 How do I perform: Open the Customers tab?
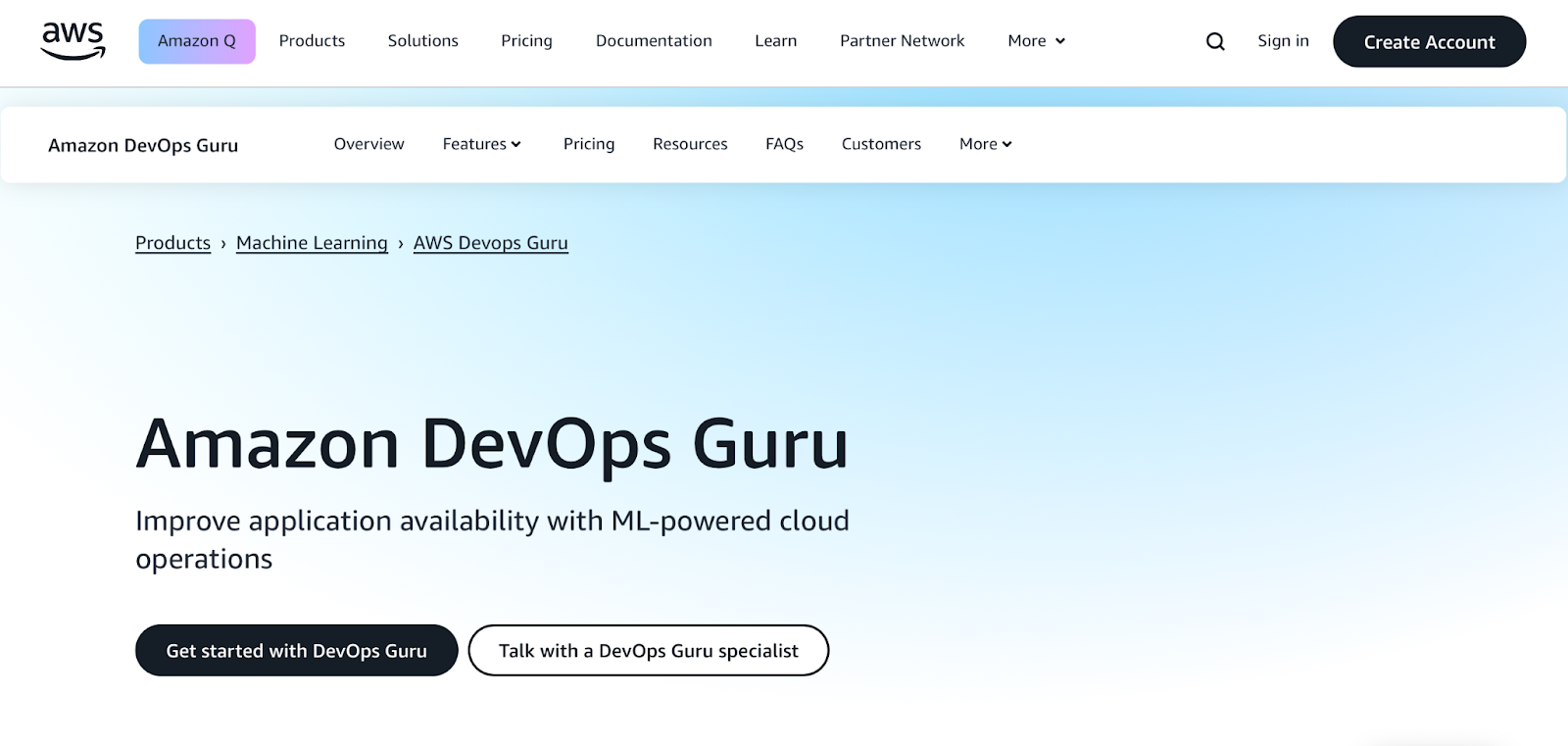coord(881,144)
